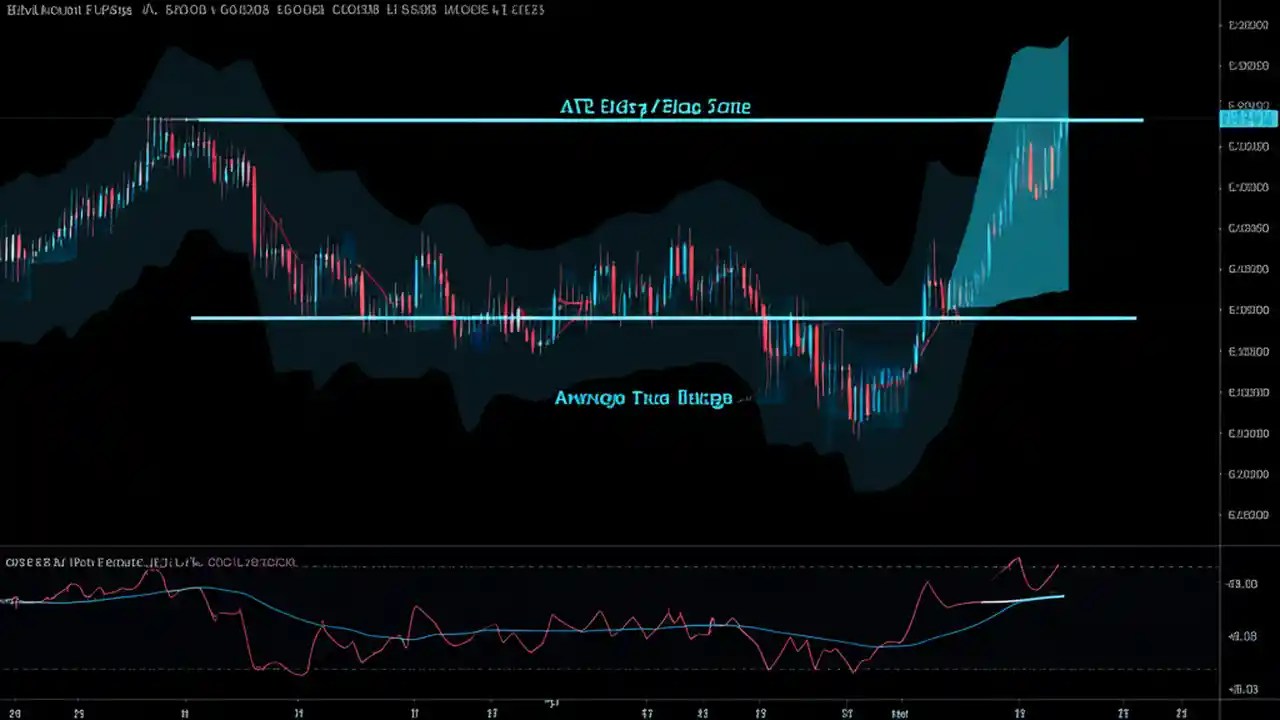Click the Average True Range label
This screenshot has height=720, width=1280.
tap(644, 398)
